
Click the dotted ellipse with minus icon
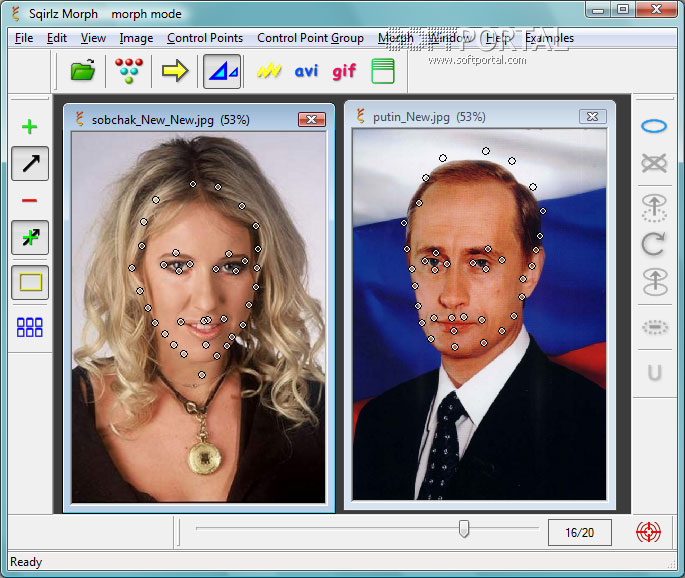pyautogui.click(x=655, y=327)
